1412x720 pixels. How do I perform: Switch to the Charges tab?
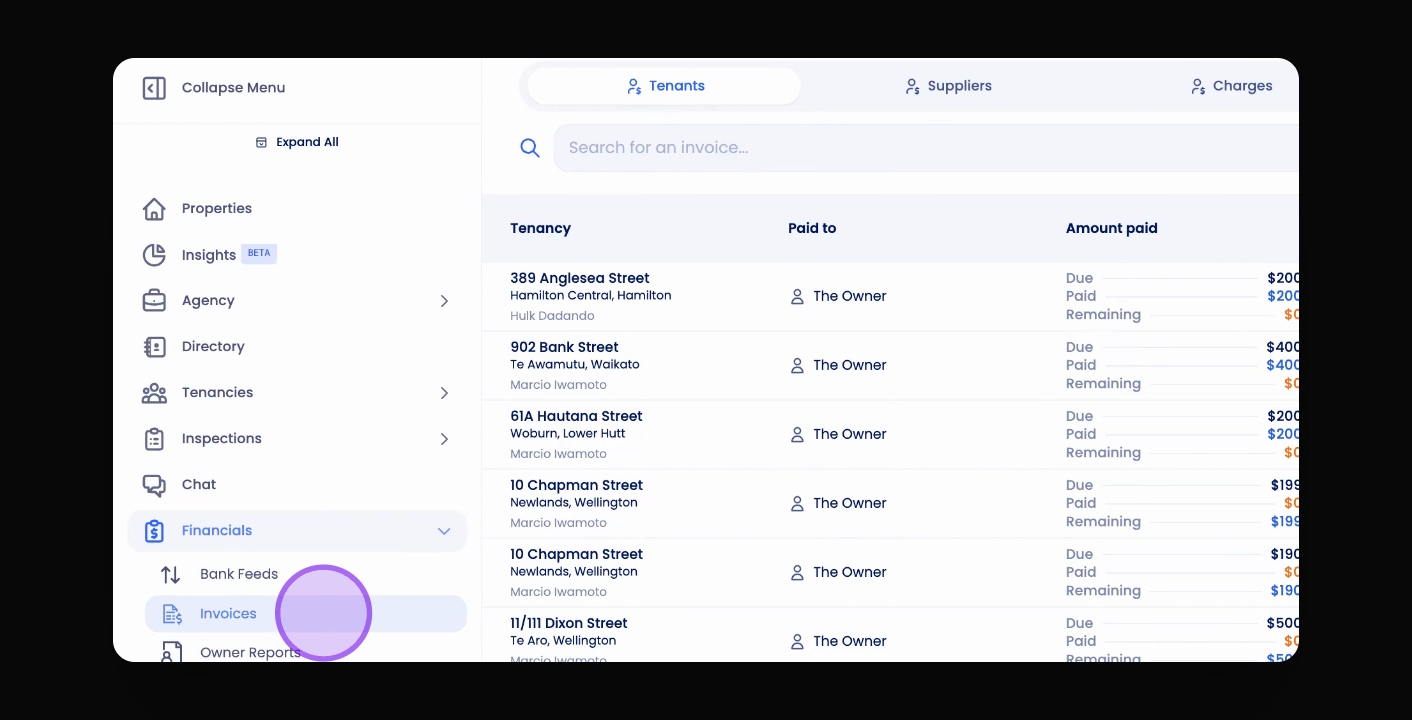(1231, 86)
